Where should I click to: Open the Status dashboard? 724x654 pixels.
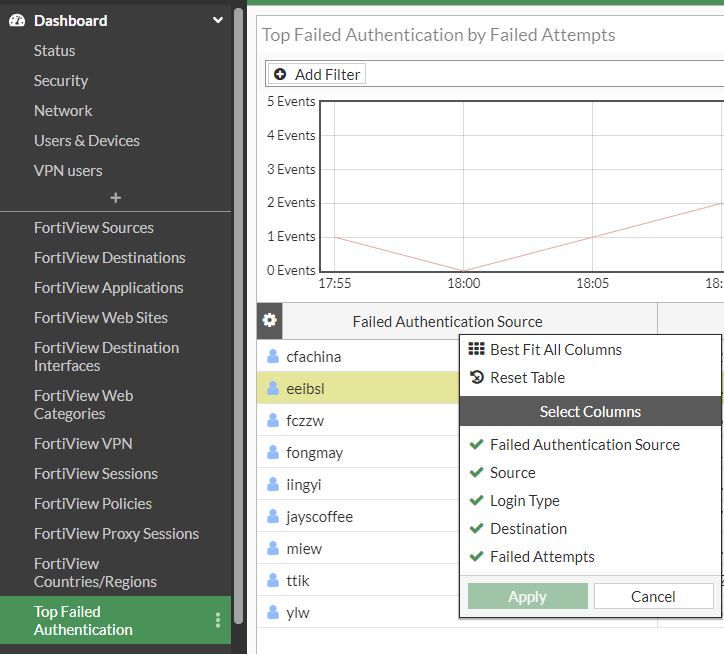click(54, 50)
